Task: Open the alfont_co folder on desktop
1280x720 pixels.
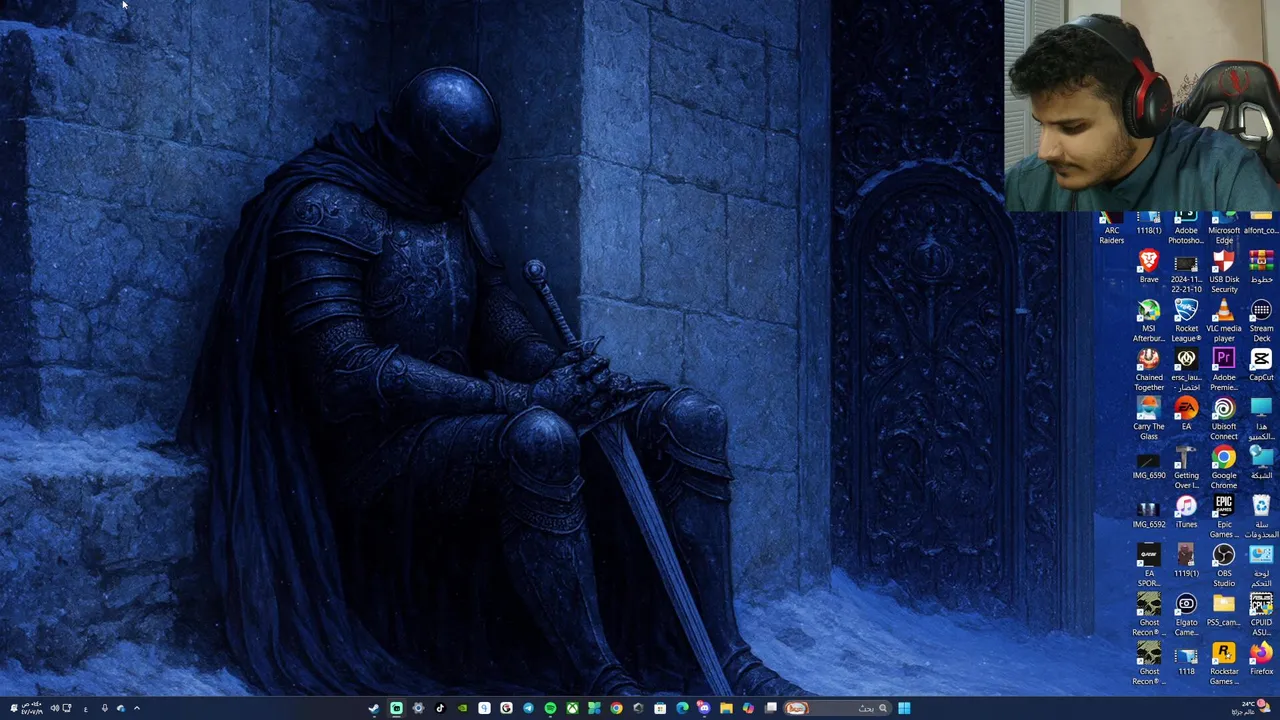Action: [x=1261, y=224]
